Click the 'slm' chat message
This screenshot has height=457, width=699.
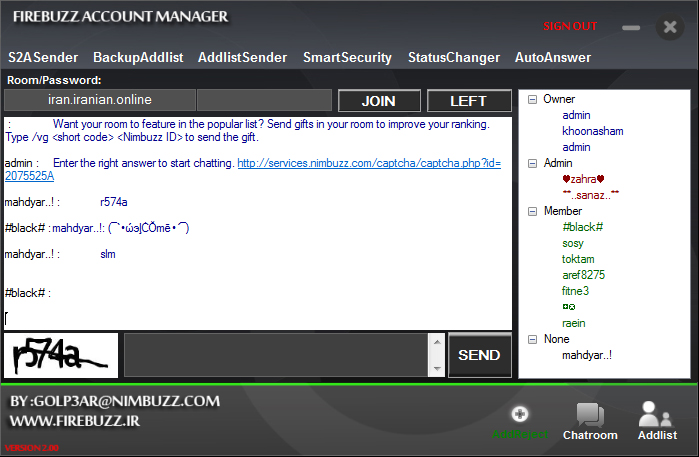pyautogui.click(x=107, y=254)
